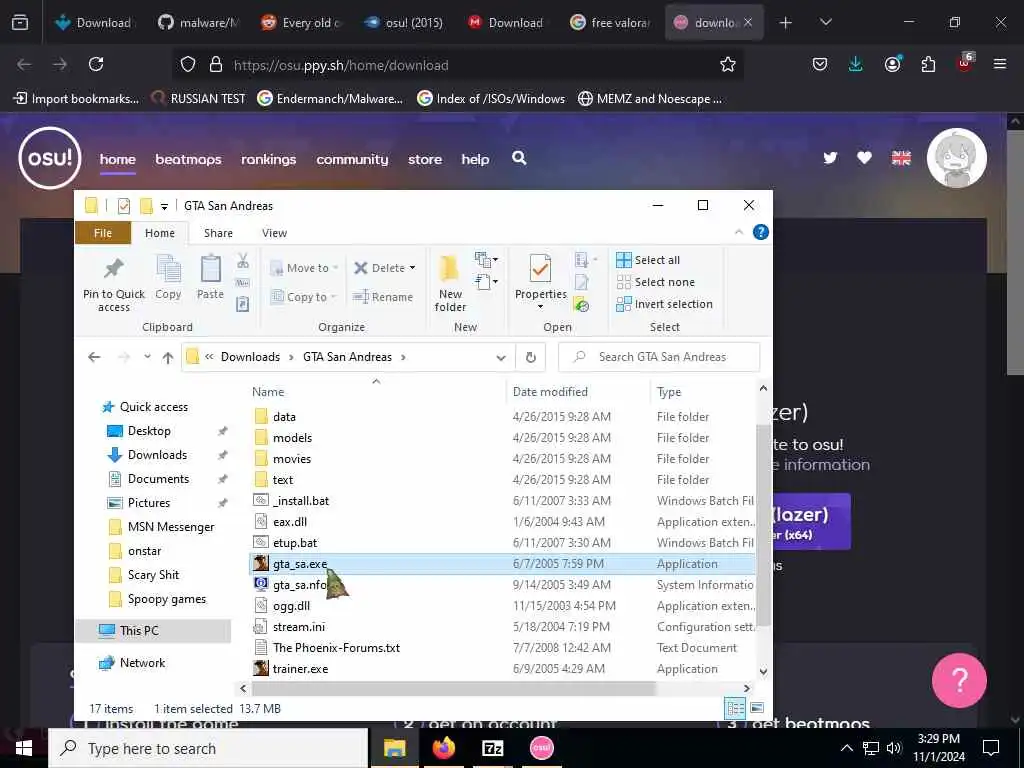This screenshot has height=768, width=1024.
Task: Open Firefox account icon
Action: point(892,64)
